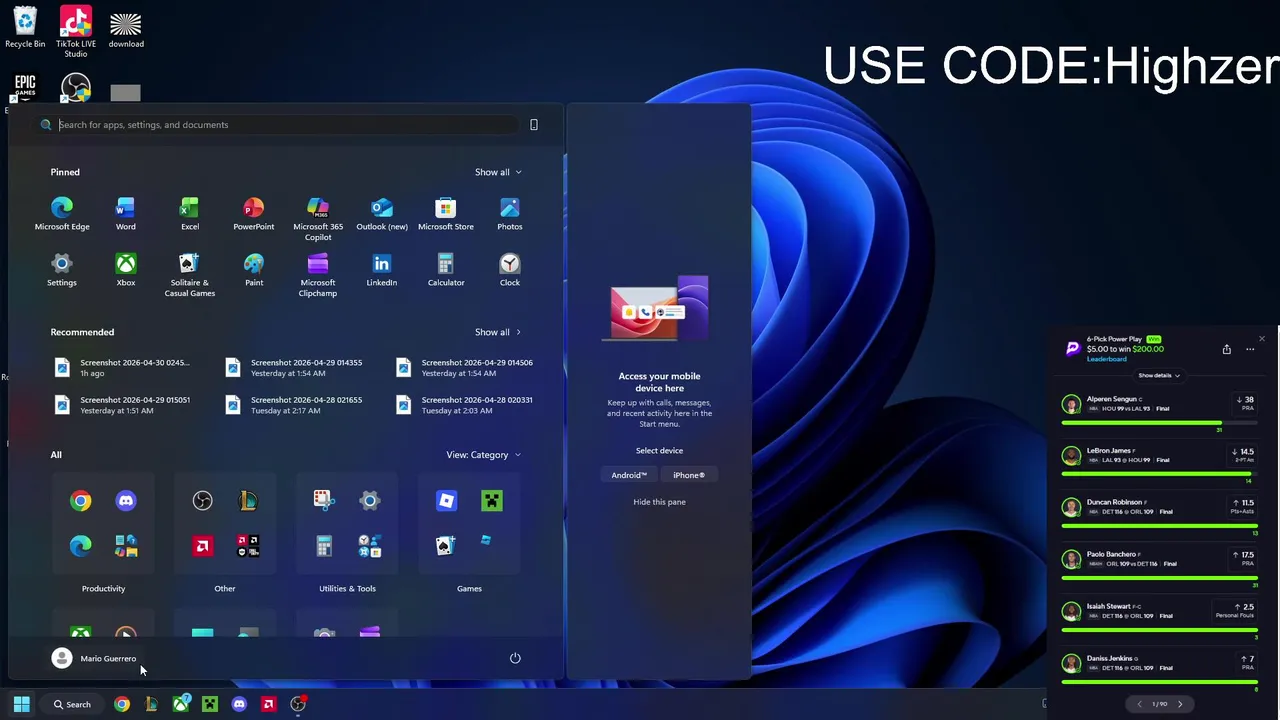Open Snipping Tool in Utilities & Tools

click(x=323, y=500)
